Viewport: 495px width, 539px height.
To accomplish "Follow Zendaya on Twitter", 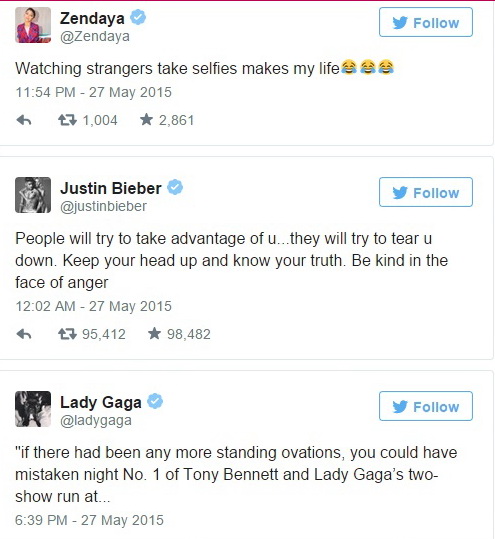I will [x=426, y=22].
